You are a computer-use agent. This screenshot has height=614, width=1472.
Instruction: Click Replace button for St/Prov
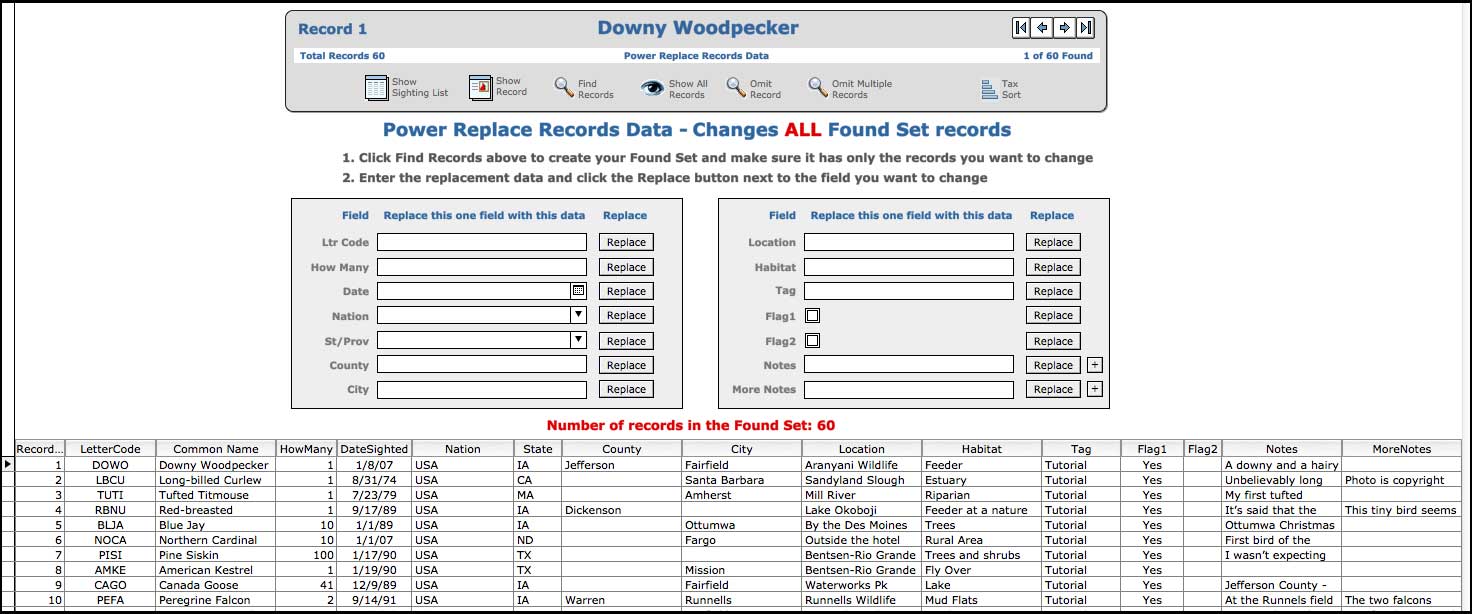pyautogui.click(x=626, y=341)
